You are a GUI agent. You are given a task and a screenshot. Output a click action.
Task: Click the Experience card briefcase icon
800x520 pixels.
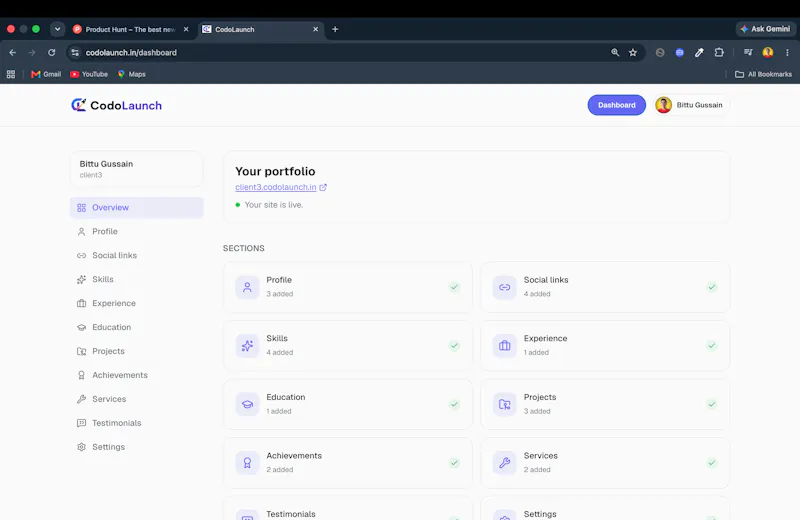pyautogui.click(x=505, y=346)
